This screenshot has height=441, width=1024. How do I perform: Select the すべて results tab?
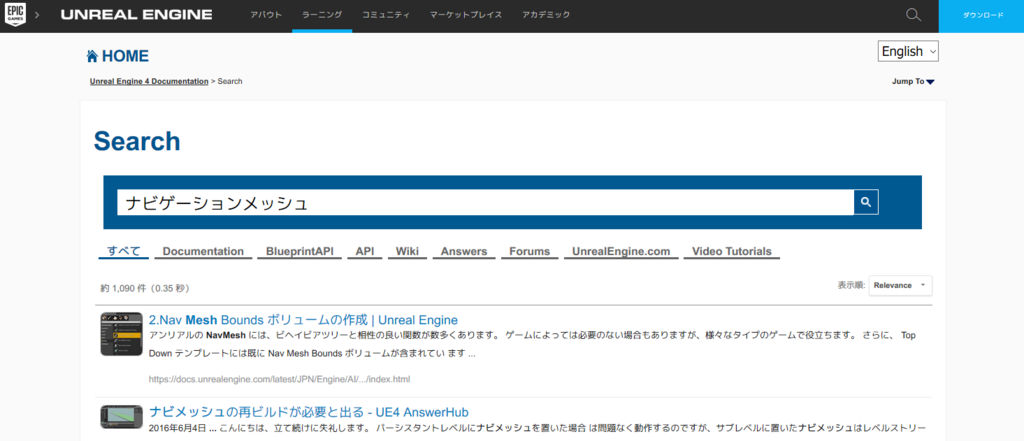124,252
